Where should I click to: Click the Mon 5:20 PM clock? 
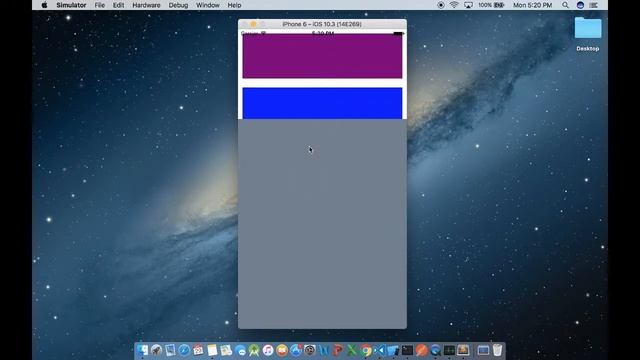pos(532,5)
